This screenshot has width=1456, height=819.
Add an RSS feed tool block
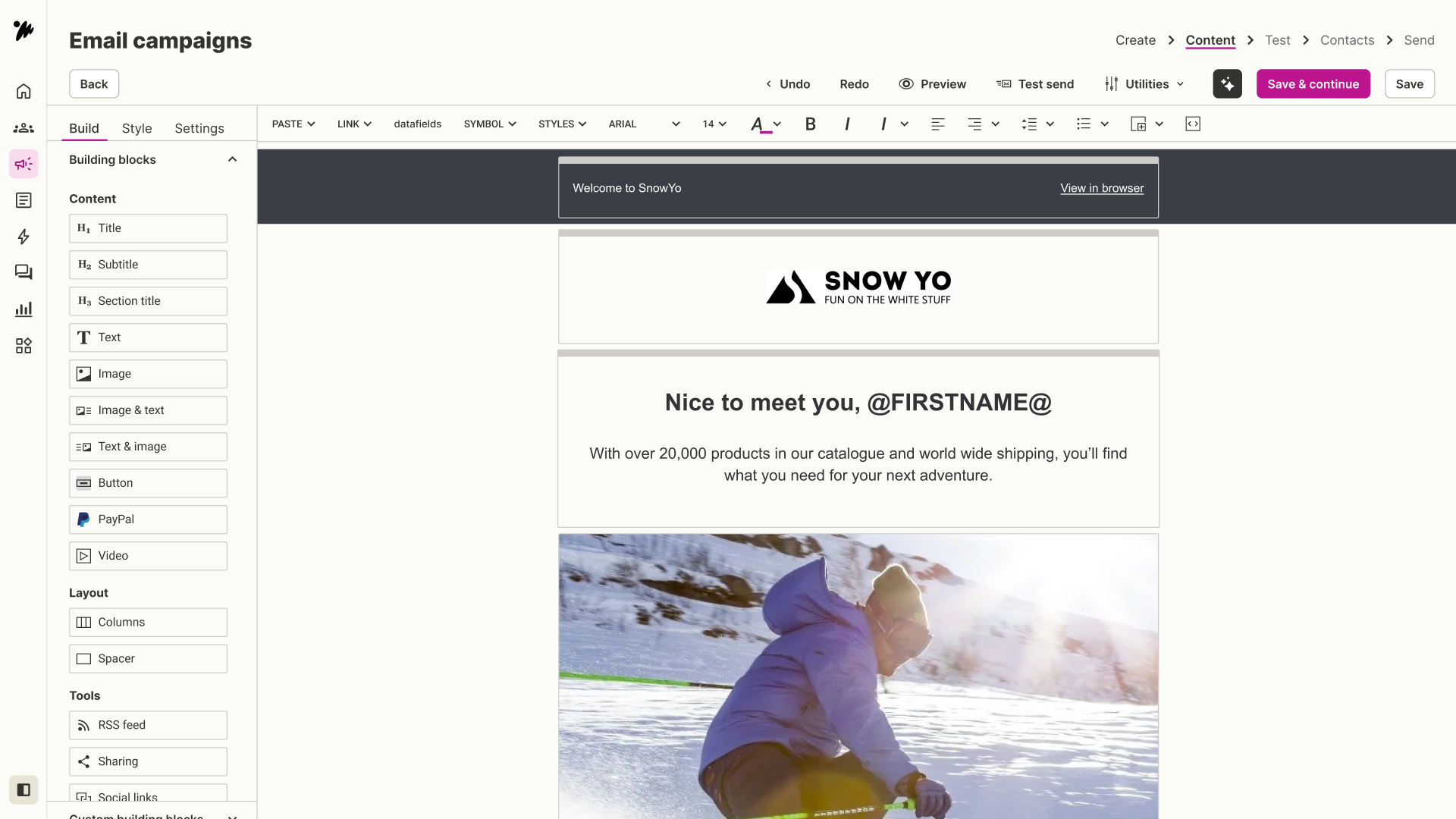click(x=148, y=725)
